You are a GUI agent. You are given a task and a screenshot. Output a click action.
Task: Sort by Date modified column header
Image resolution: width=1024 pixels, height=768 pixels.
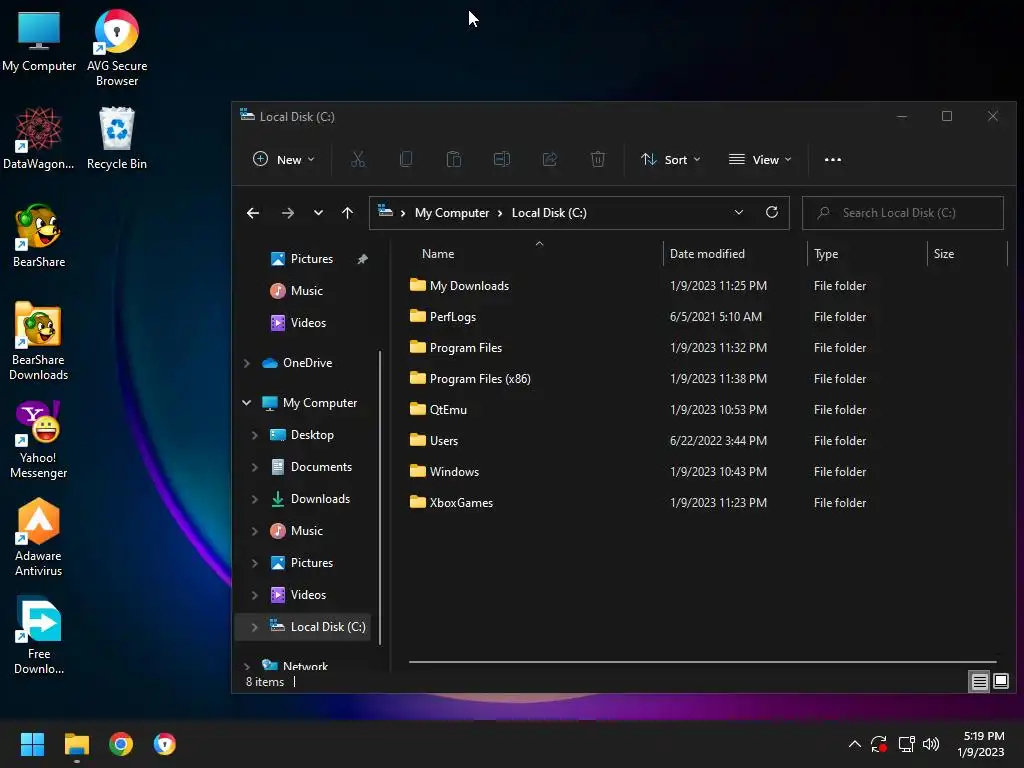click(x=735, y=253)
